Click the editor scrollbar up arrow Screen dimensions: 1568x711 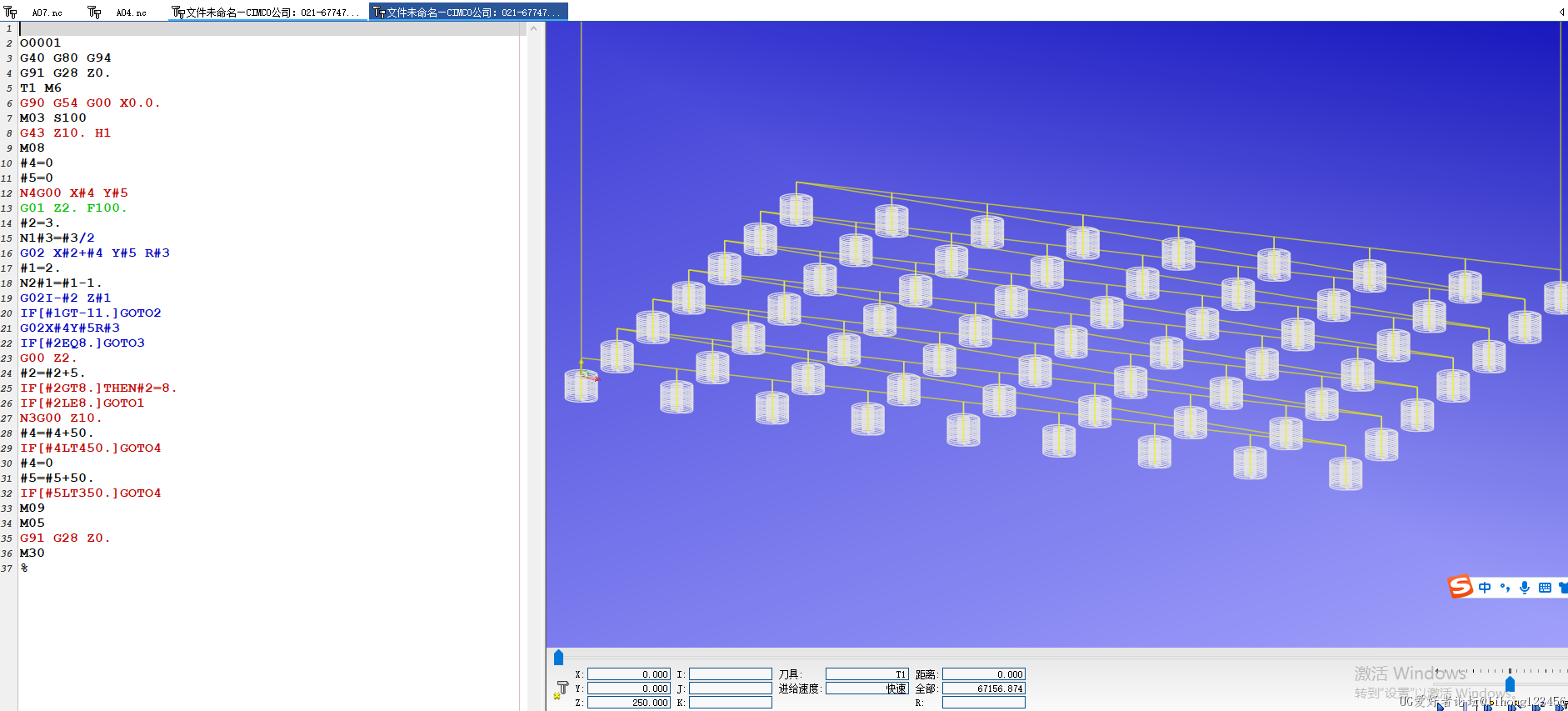point(533,28)
